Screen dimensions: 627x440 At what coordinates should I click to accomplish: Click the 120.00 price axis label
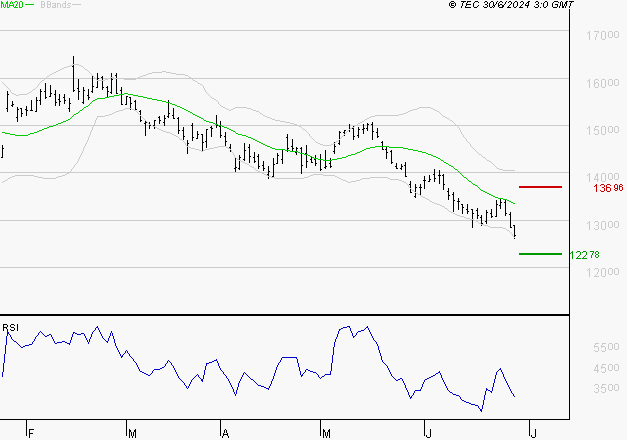coord(603,272)
